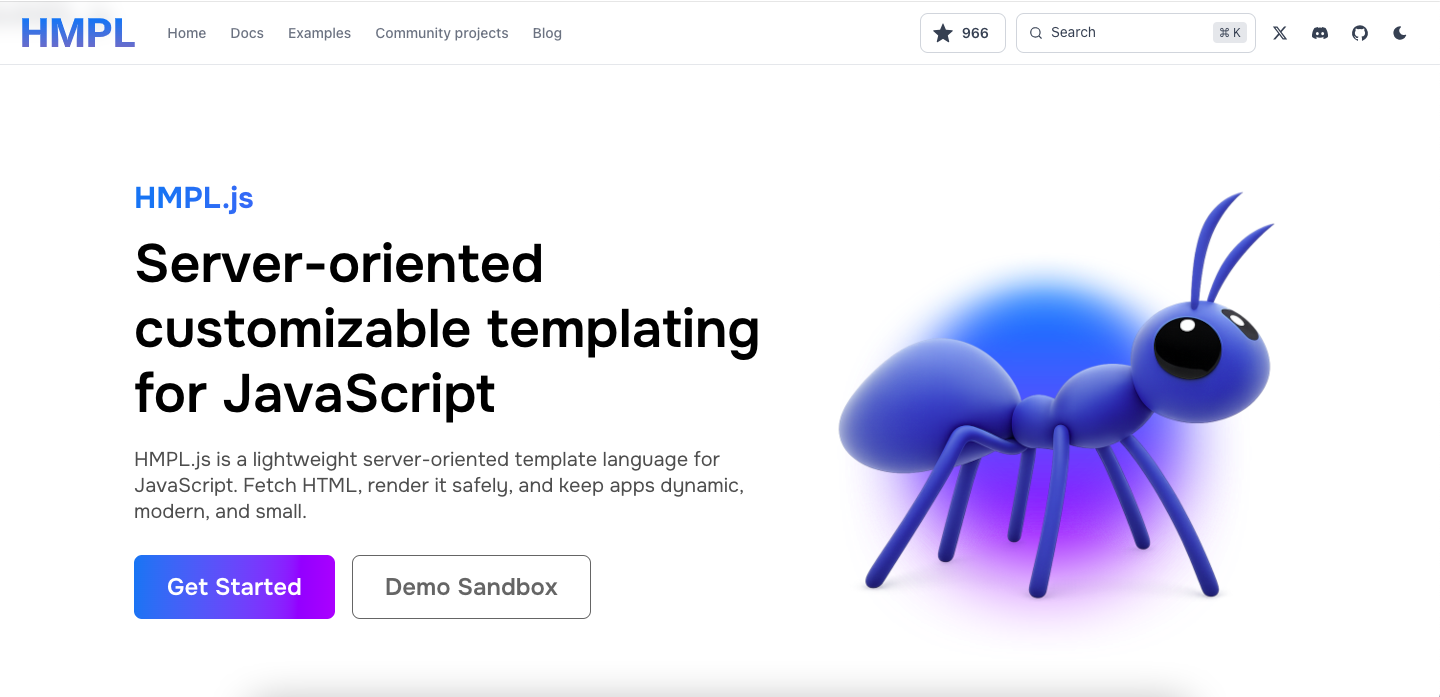Open the GitHub repository icon
1440x697 pixels.
click(1360, 33)
